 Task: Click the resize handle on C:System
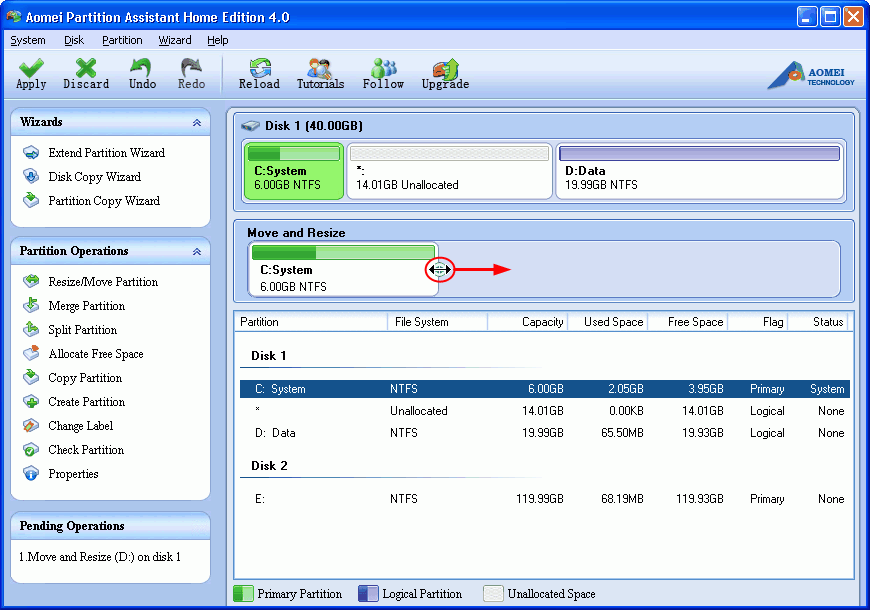pyautogui.click(x=439, y=270)
